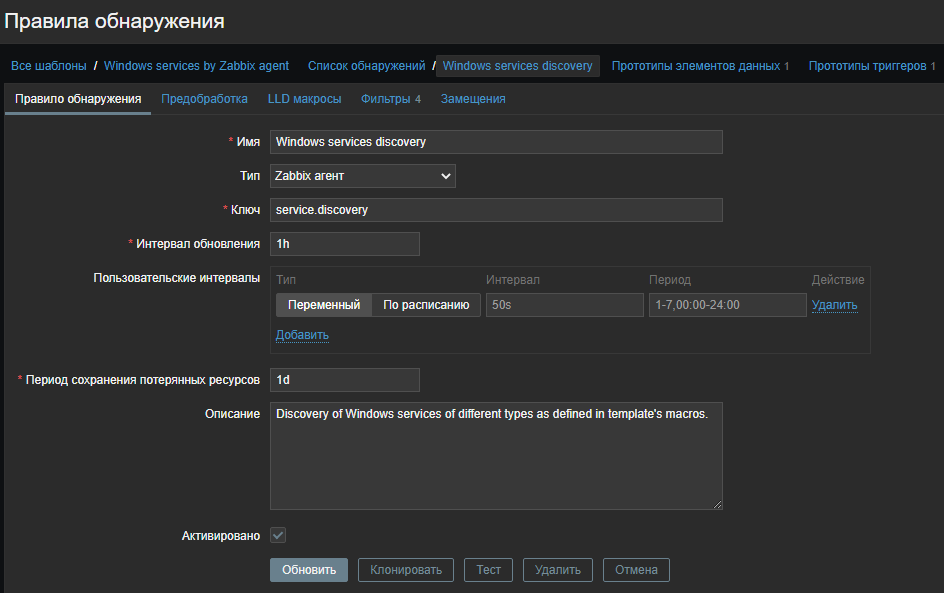
Task: Focus the Интервал обновления field
Action: click(344, 244)
